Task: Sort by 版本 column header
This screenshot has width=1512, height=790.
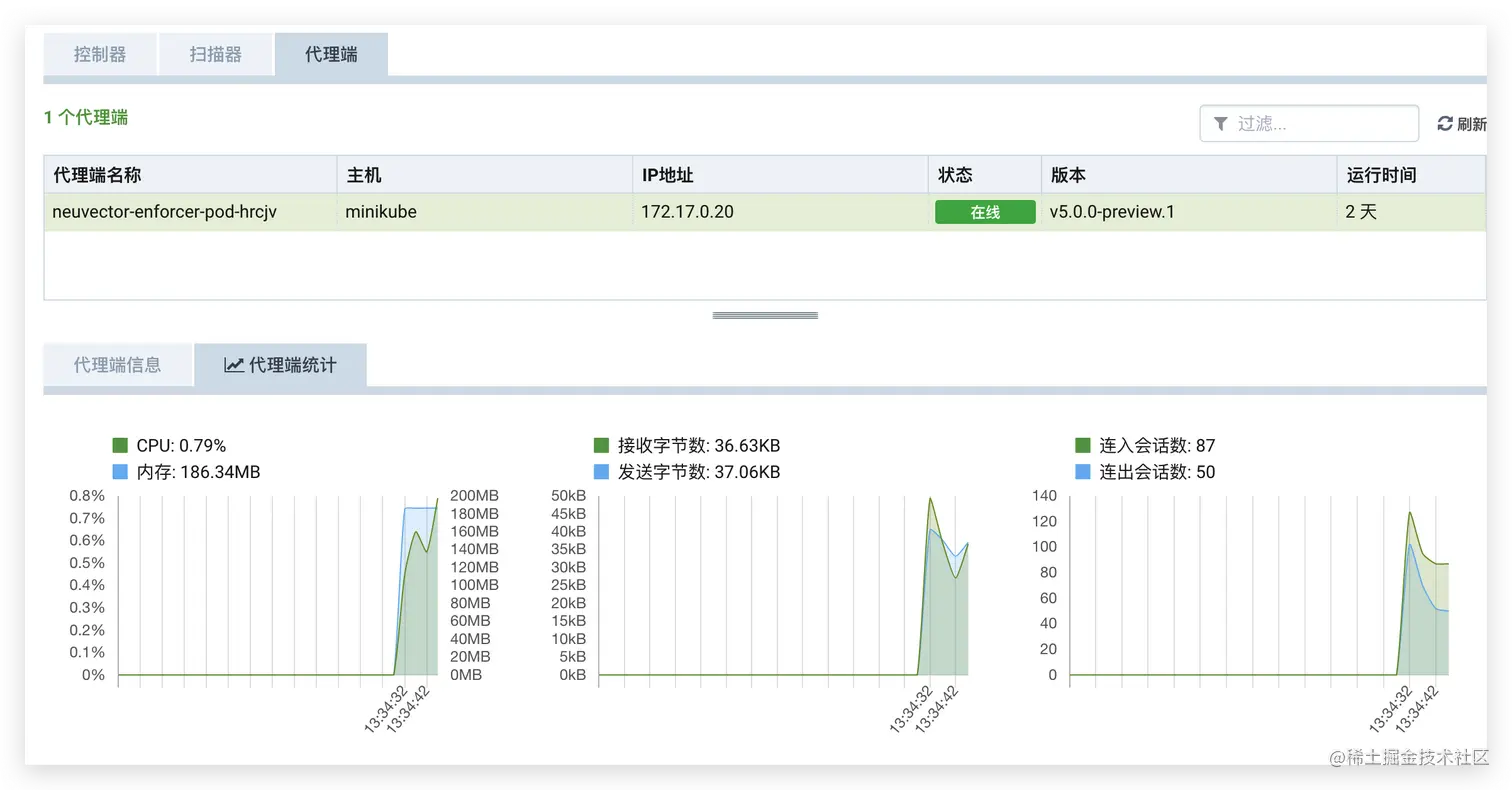Action: [1189, 175]
